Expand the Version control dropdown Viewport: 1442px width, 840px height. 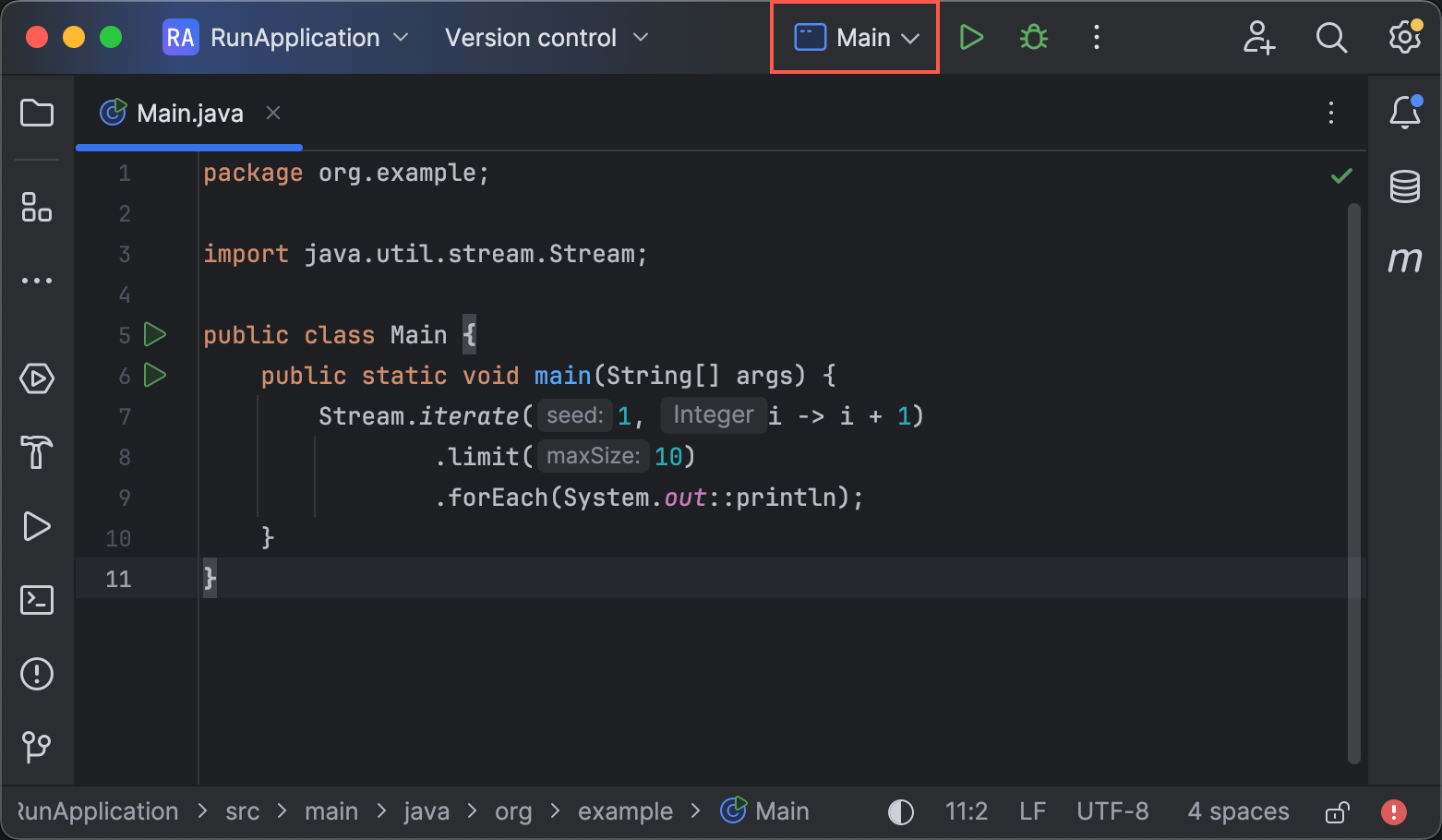point(547,38)
